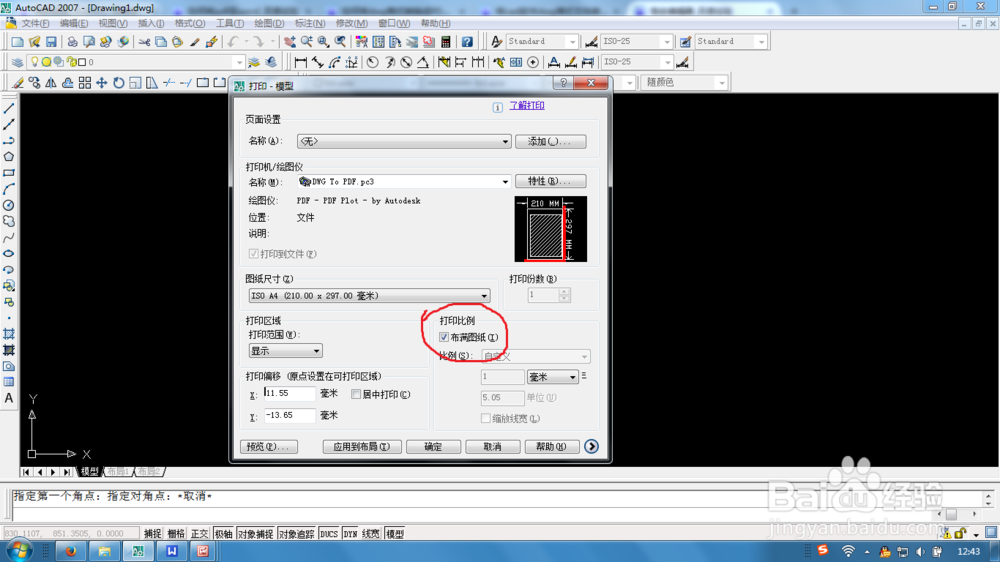Click the New drawing icon

click(x=17, y=42)
